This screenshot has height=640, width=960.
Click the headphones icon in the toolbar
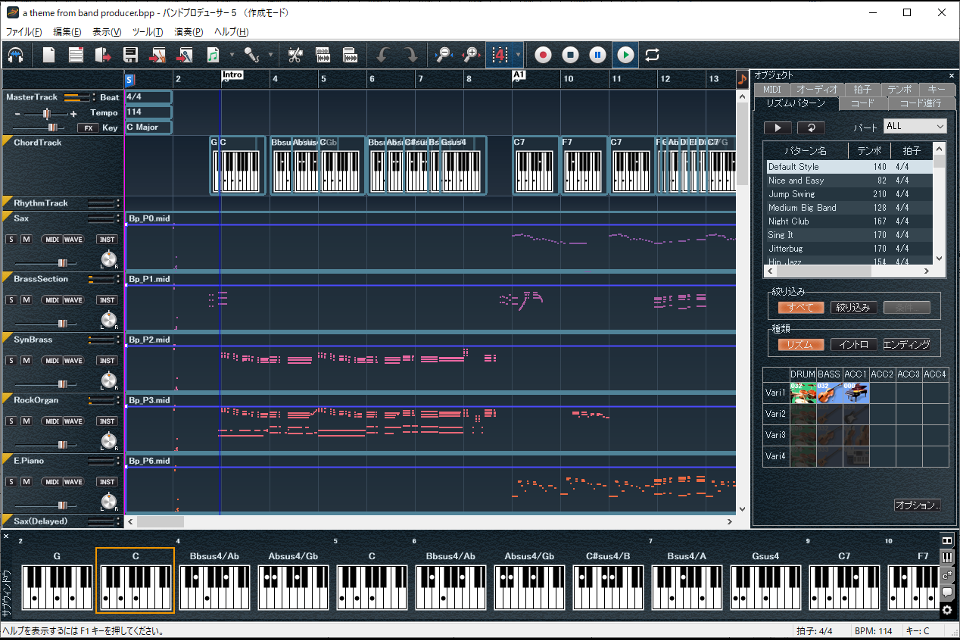pyautogui.click(x=16, y=54)
